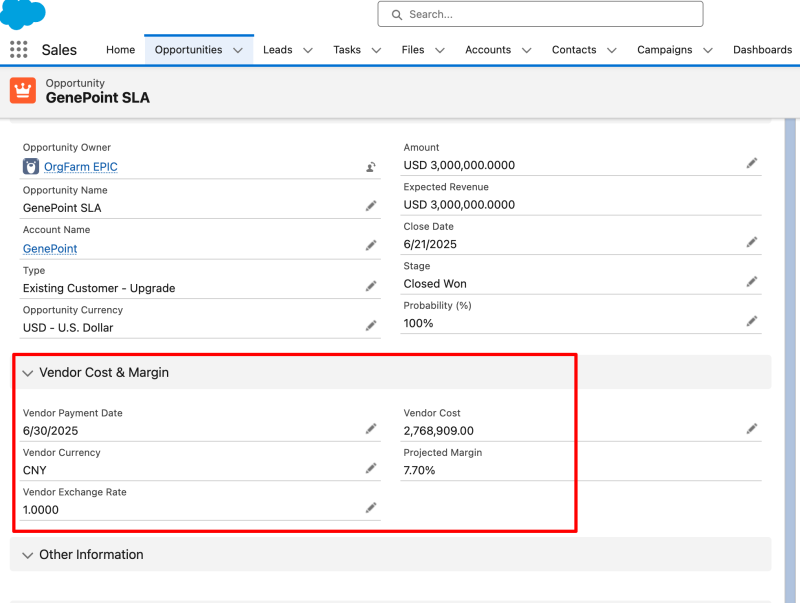
Task: Edit the Stage field pencil icon
Action: click(752, 281)
